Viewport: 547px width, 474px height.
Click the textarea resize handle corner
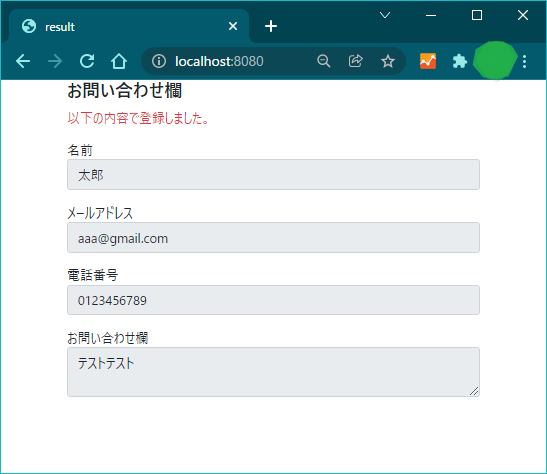point(474,391)
